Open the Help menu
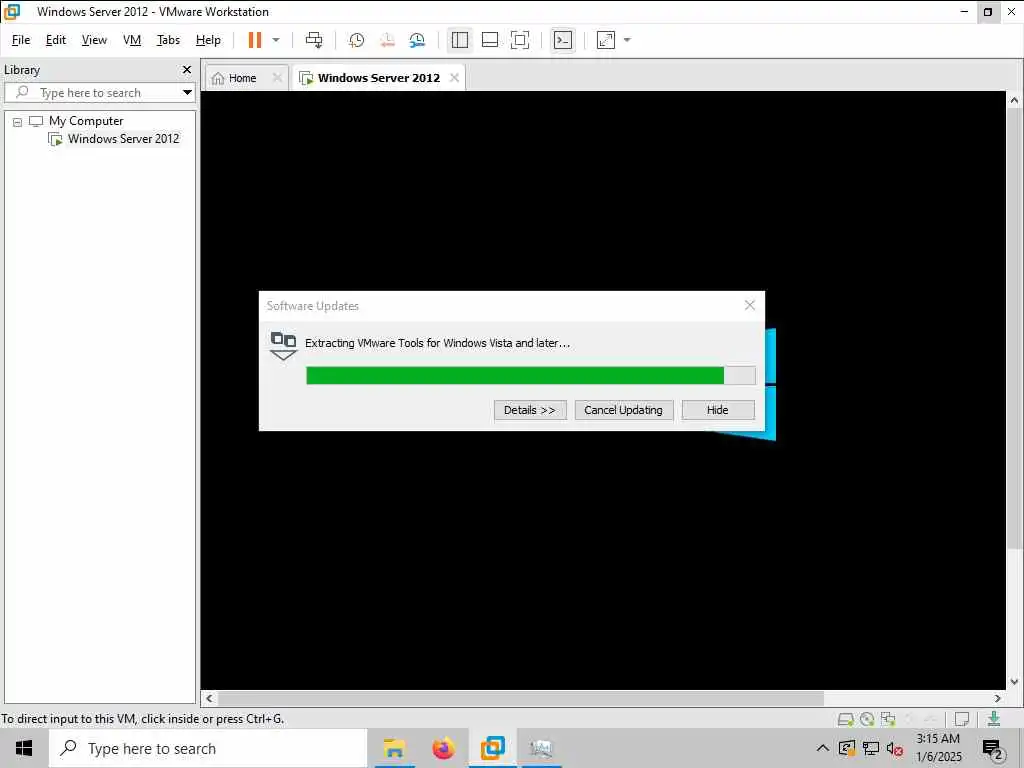The width and height of the screenshot is (1024, 768). [208, 40]
